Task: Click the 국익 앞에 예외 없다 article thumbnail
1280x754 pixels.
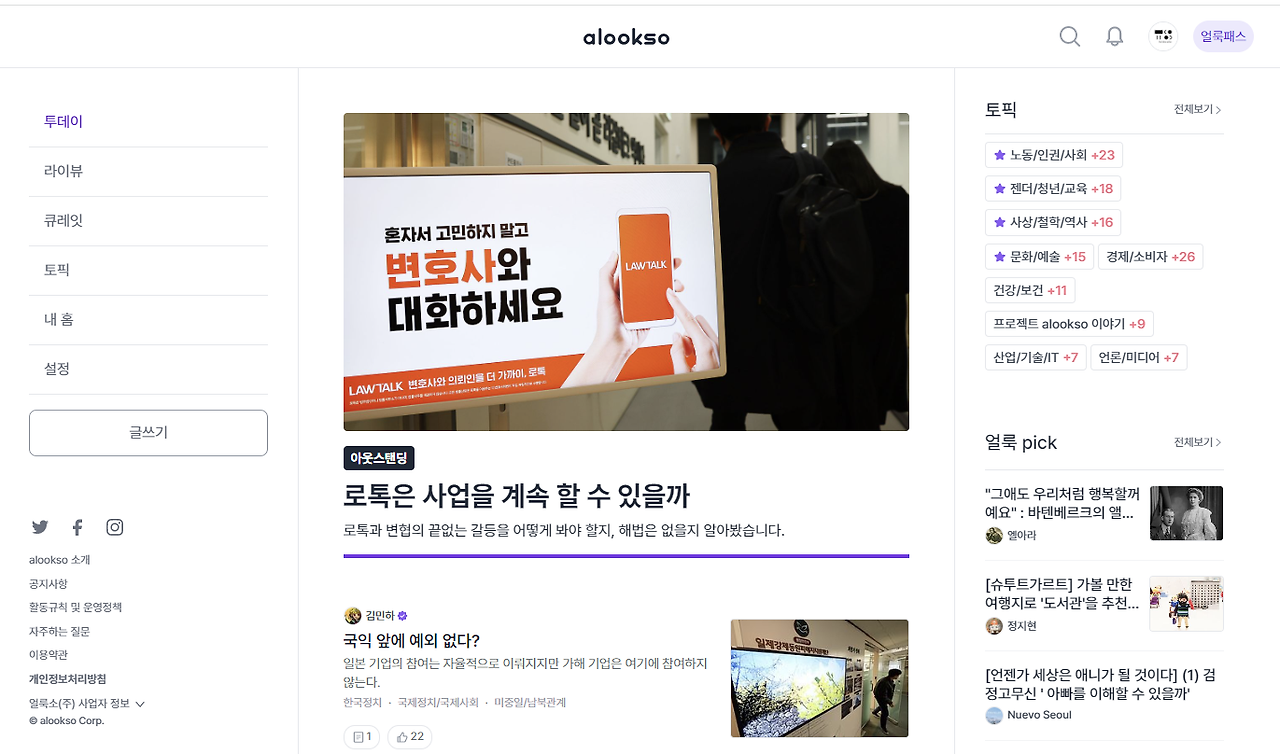Action: 820,678
